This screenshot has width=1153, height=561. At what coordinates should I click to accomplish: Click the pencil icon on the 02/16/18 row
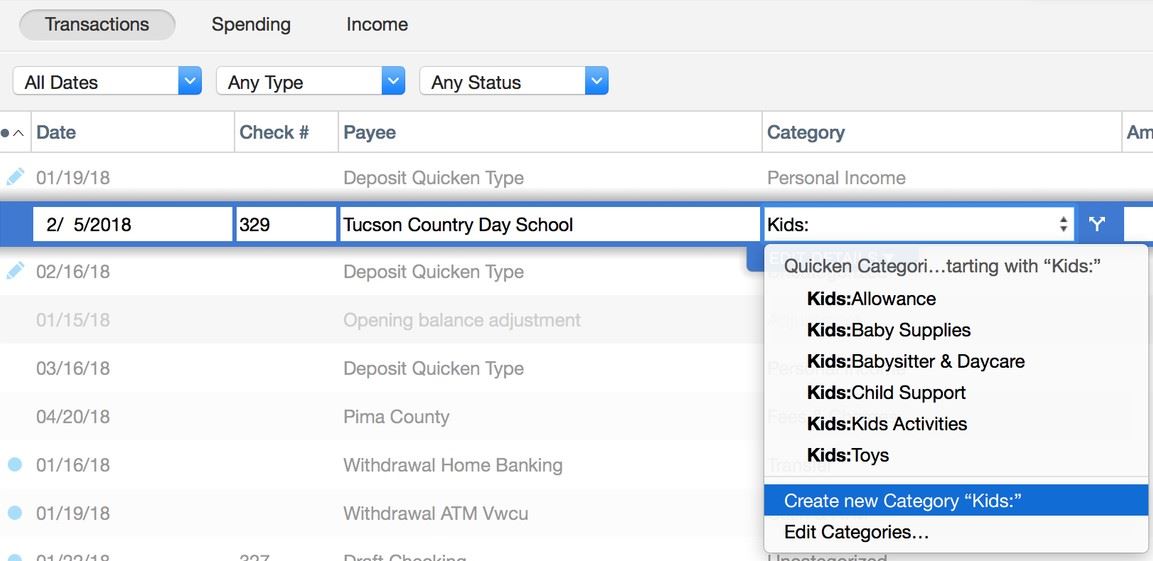15,271
